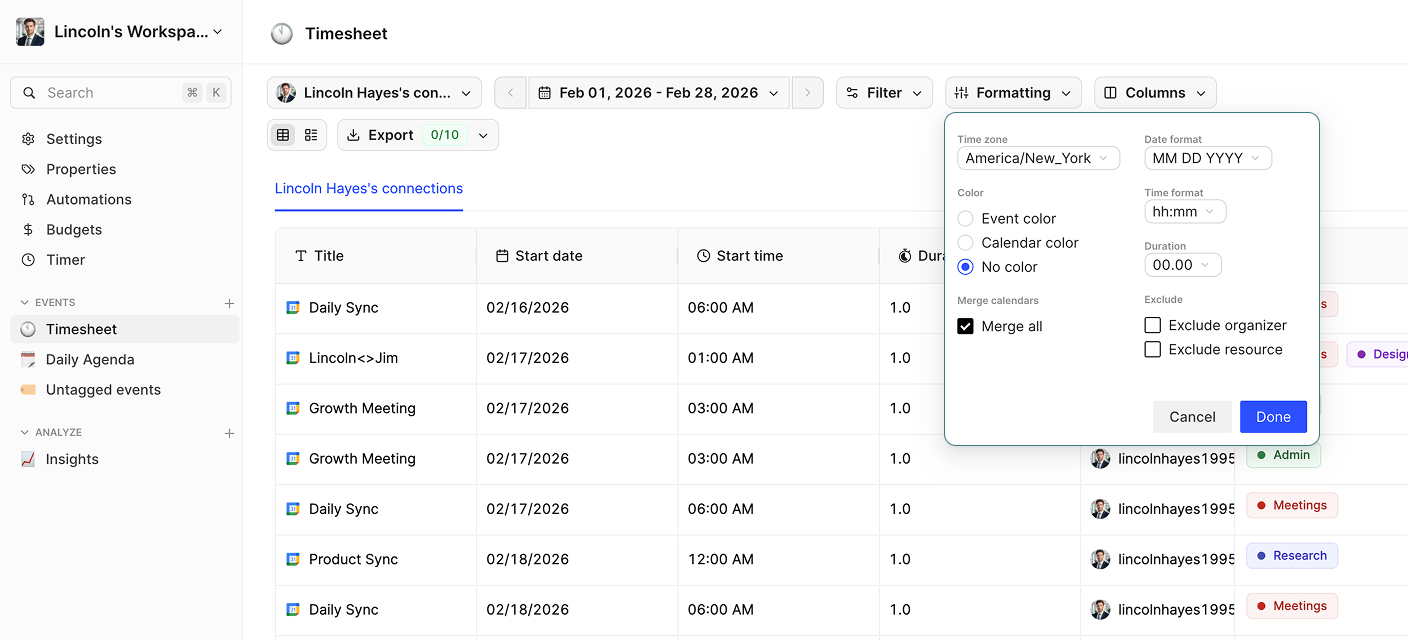Click the Start date column calendar icon
1408x640 pixels.
tap(502, 256)
